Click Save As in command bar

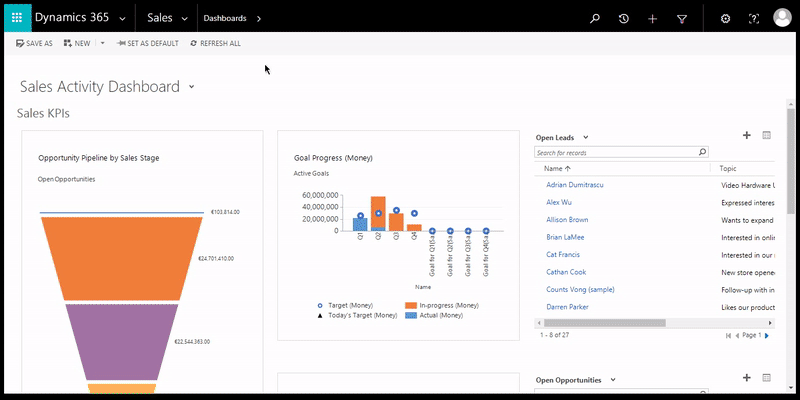[35, 44]
